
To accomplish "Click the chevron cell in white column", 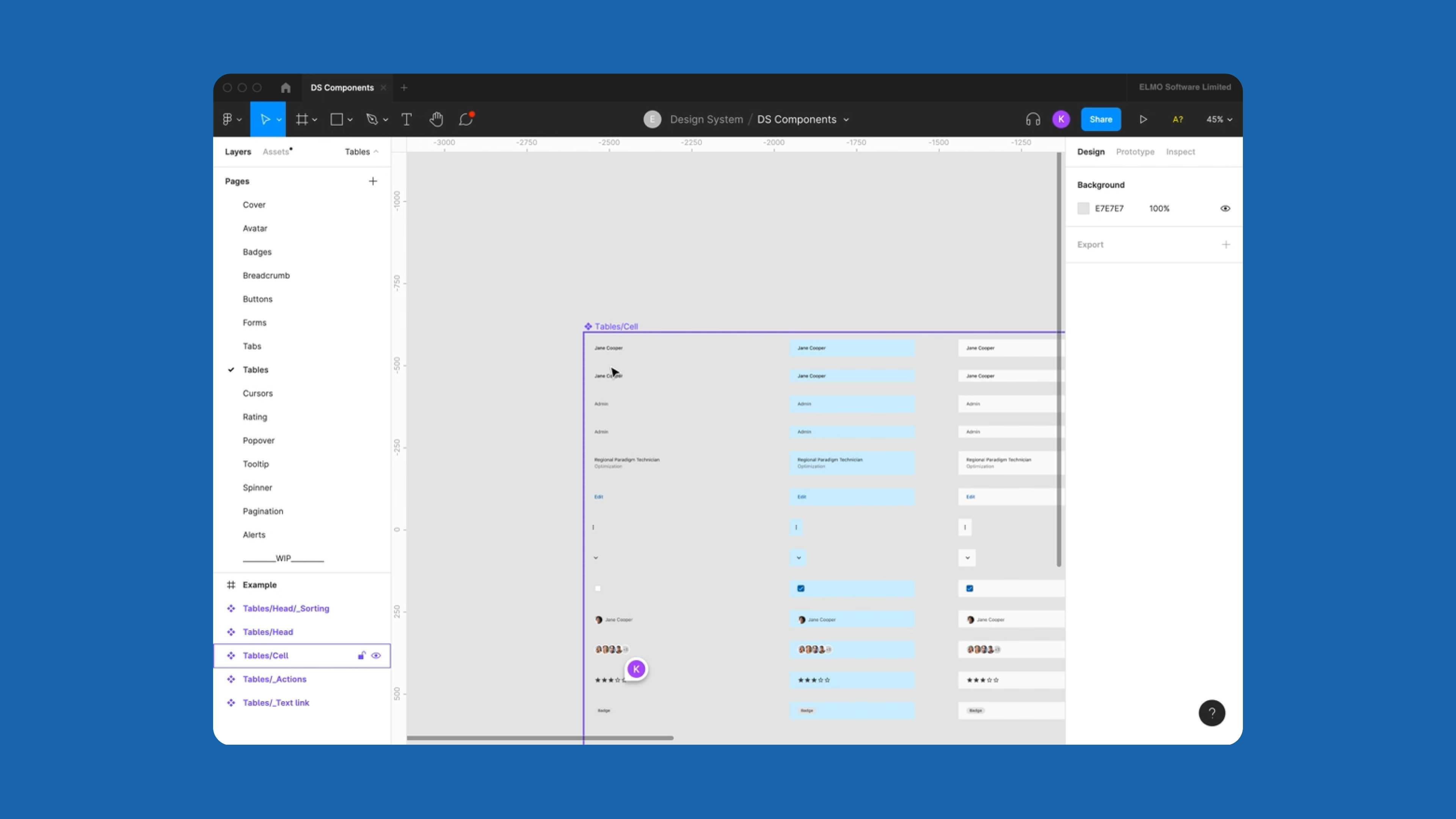I will pos(967,558).
